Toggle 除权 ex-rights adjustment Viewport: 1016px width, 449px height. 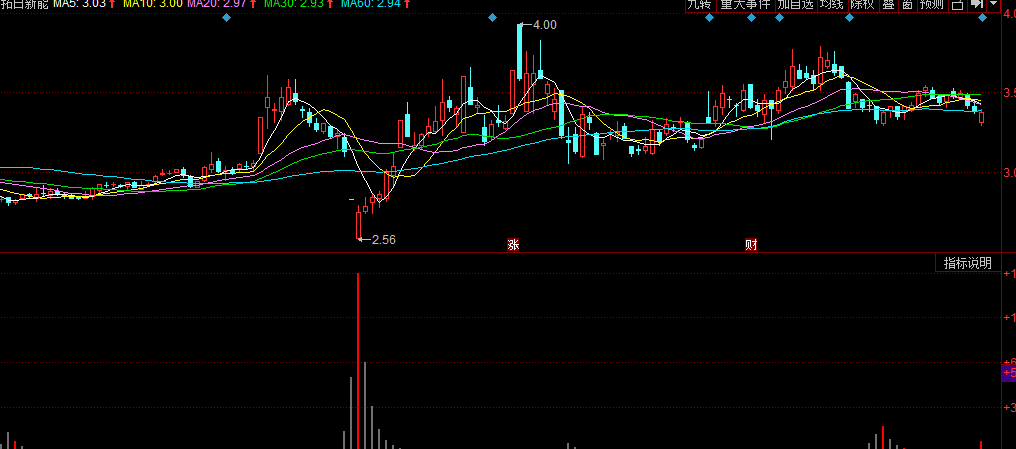pos(860,5)
